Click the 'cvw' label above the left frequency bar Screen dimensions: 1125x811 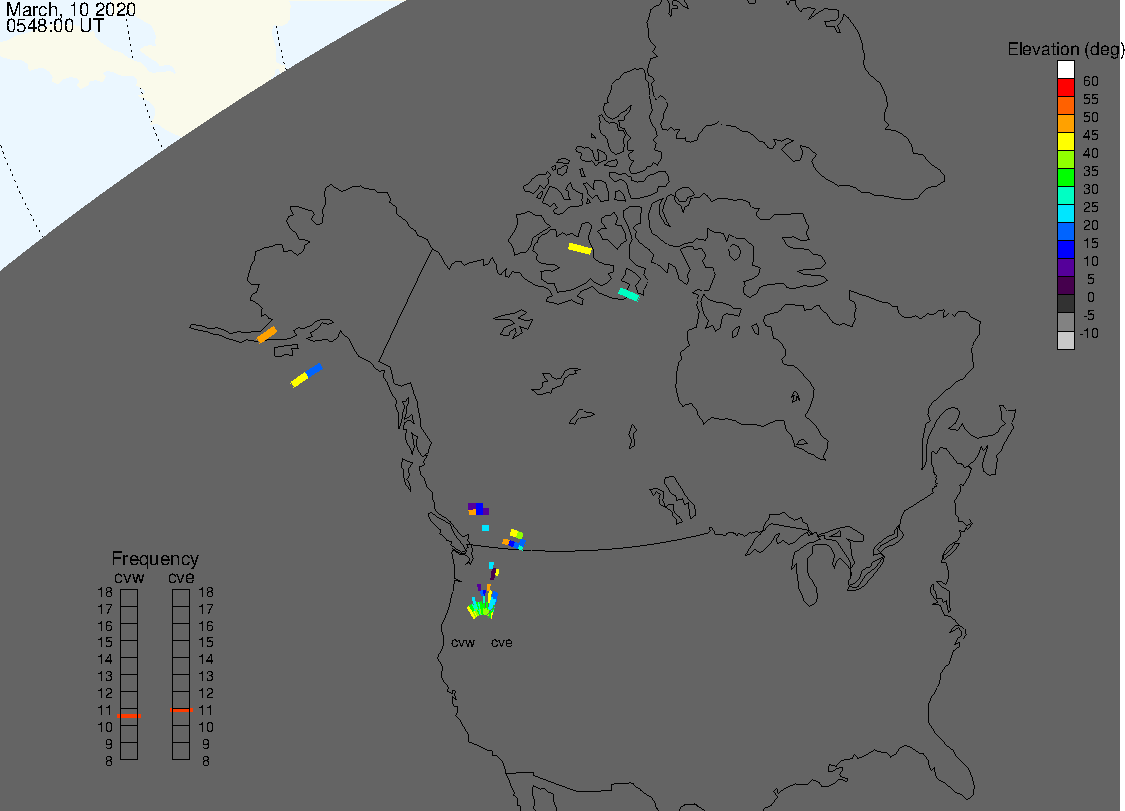point(129,578)
